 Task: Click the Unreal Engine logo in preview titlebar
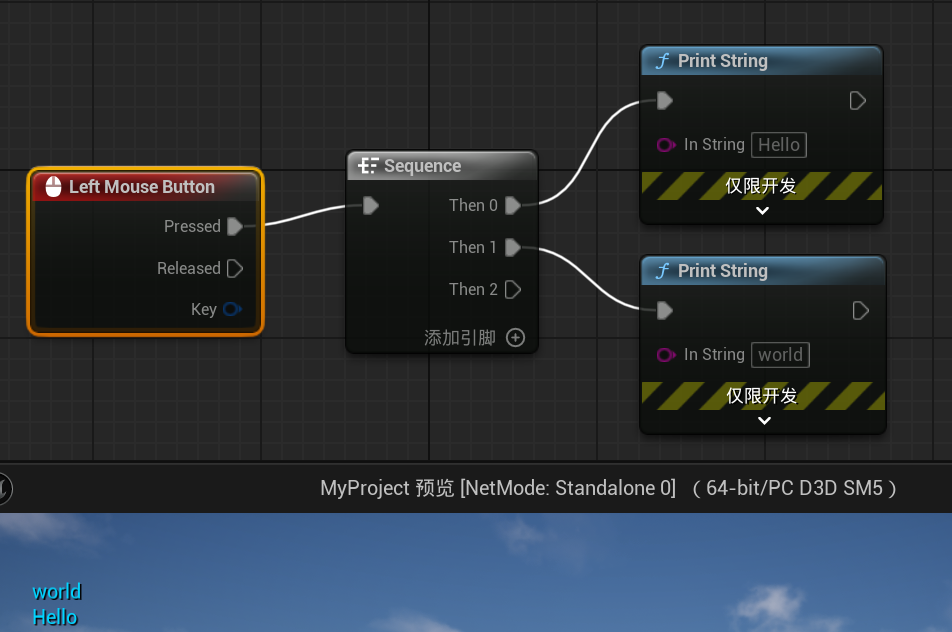(x=5, y=488)
